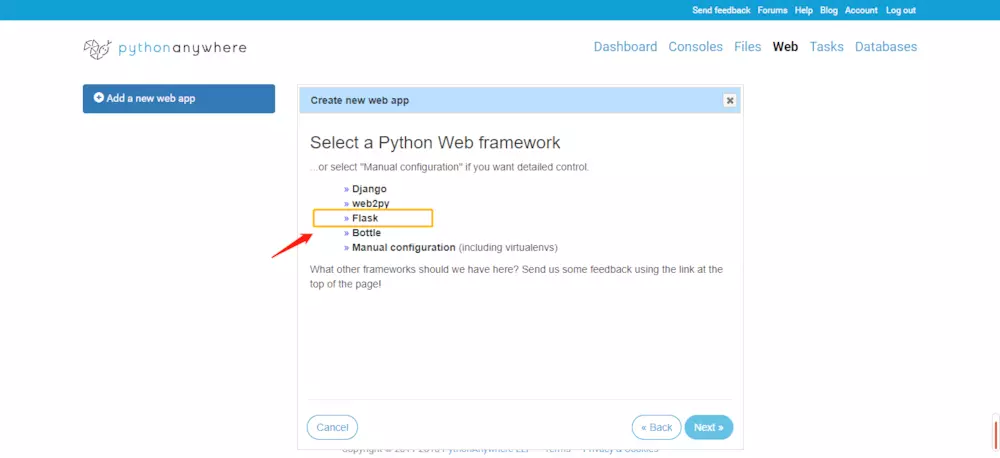The width and height of the screenshot is (1000, 458).
Task: Click the Cancel button
Action: tap(332, 427)
